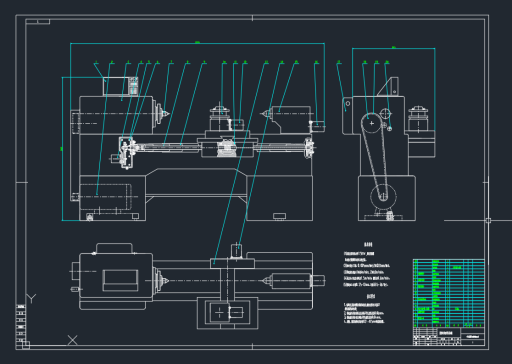Viewport: 512px width, 364px height.
Task: Select the control keypad beside the panel screen
Action: pyautogui.click(x=133, y=86)
